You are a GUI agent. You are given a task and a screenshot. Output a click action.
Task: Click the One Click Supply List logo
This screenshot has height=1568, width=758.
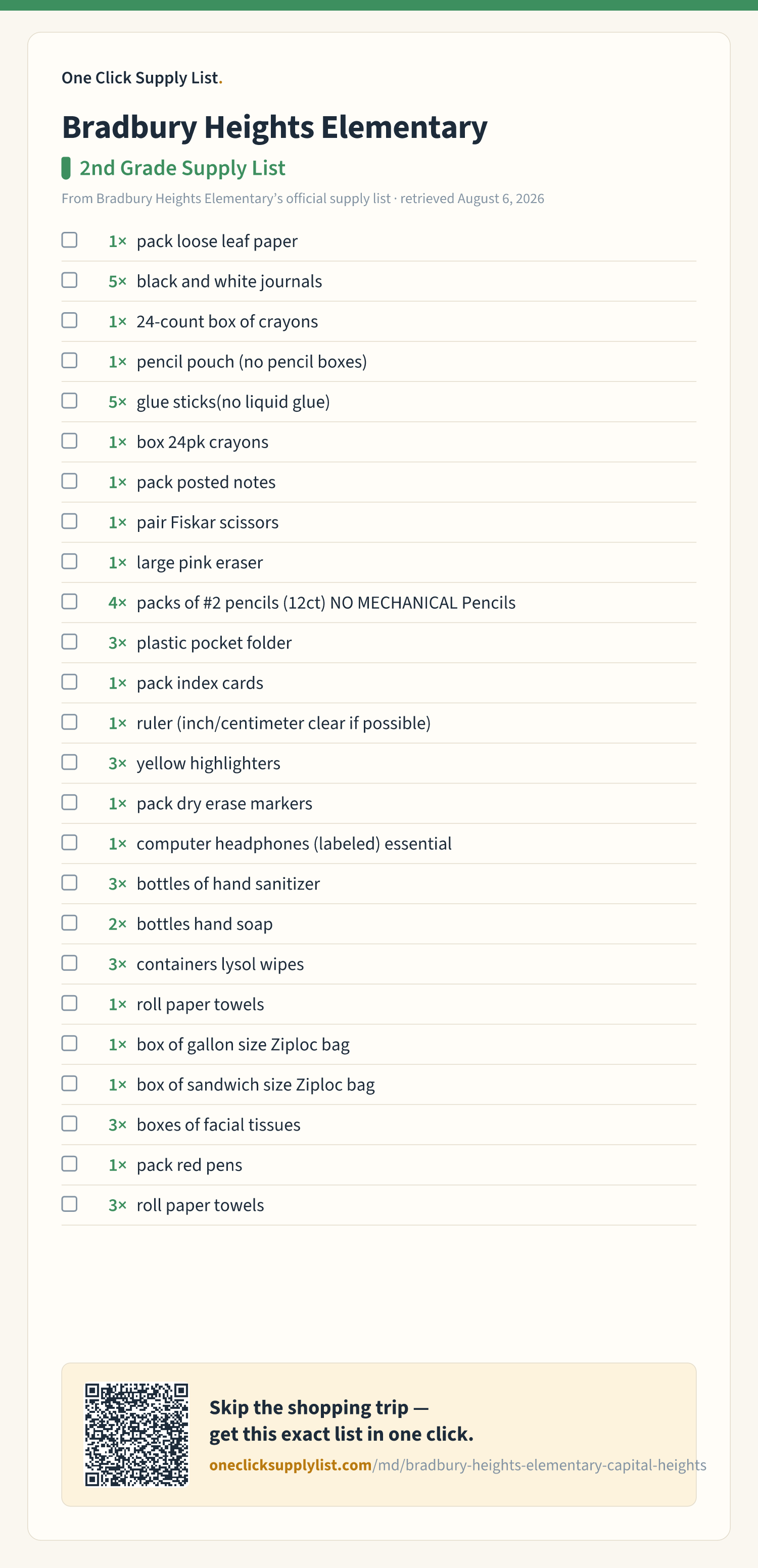point(142,78)
